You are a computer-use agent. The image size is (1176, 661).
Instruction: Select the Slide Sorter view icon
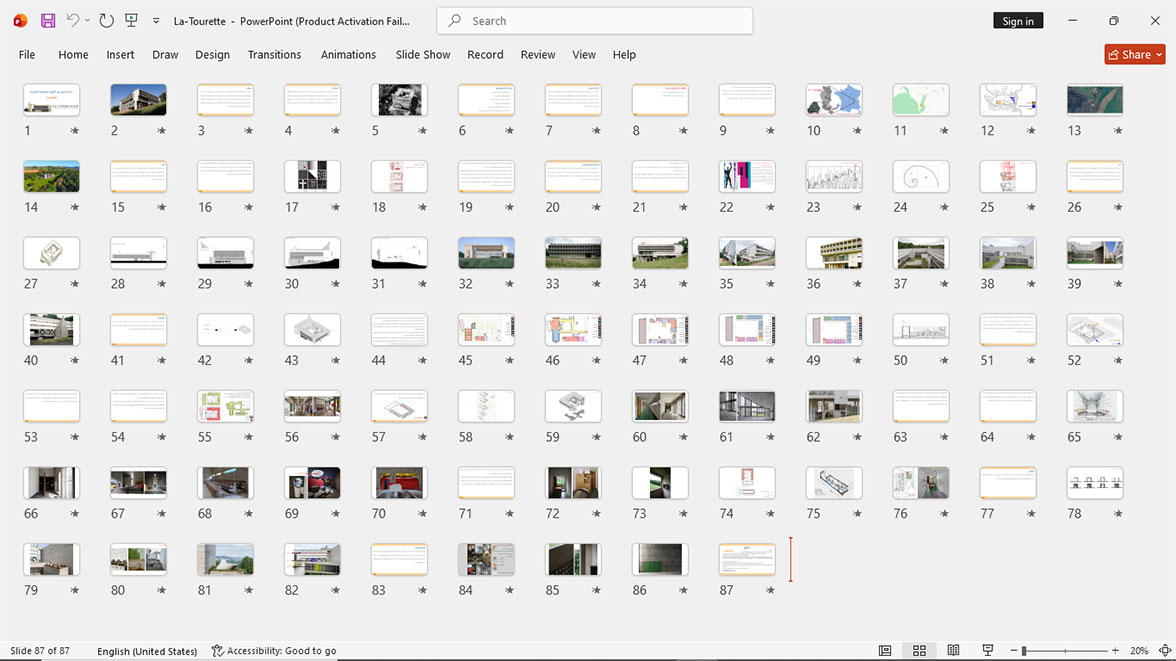point(919,650)
